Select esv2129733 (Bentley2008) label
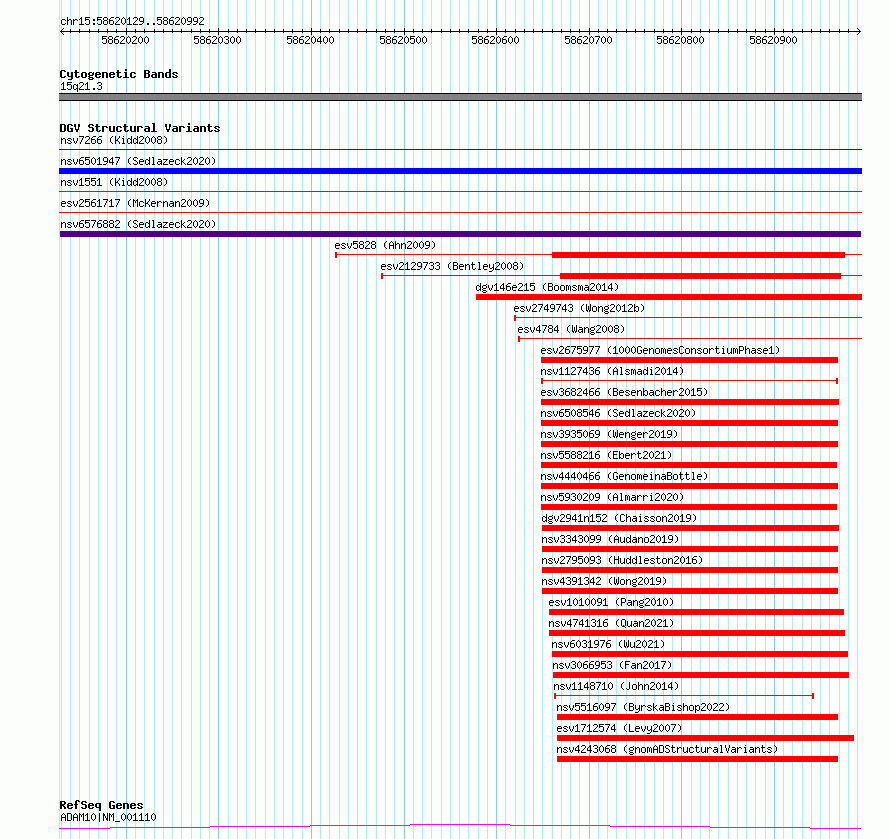 click(x=452, y=266)
